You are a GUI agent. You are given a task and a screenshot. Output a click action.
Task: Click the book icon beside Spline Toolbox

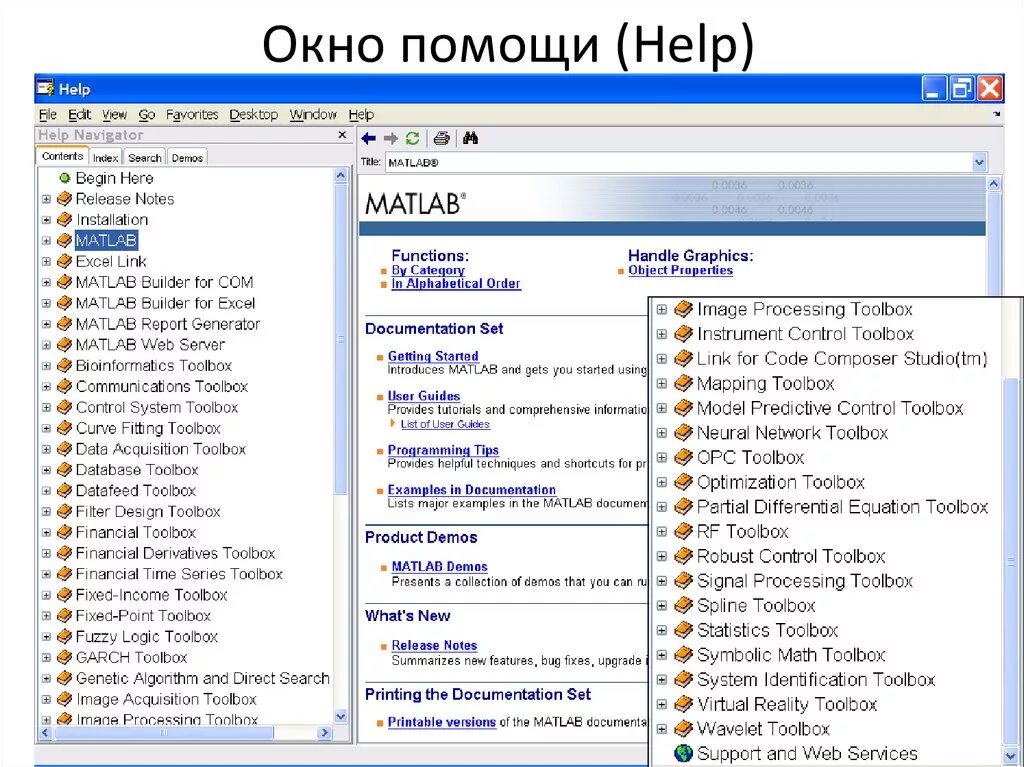pyautogui.click(x=683, y=606)
